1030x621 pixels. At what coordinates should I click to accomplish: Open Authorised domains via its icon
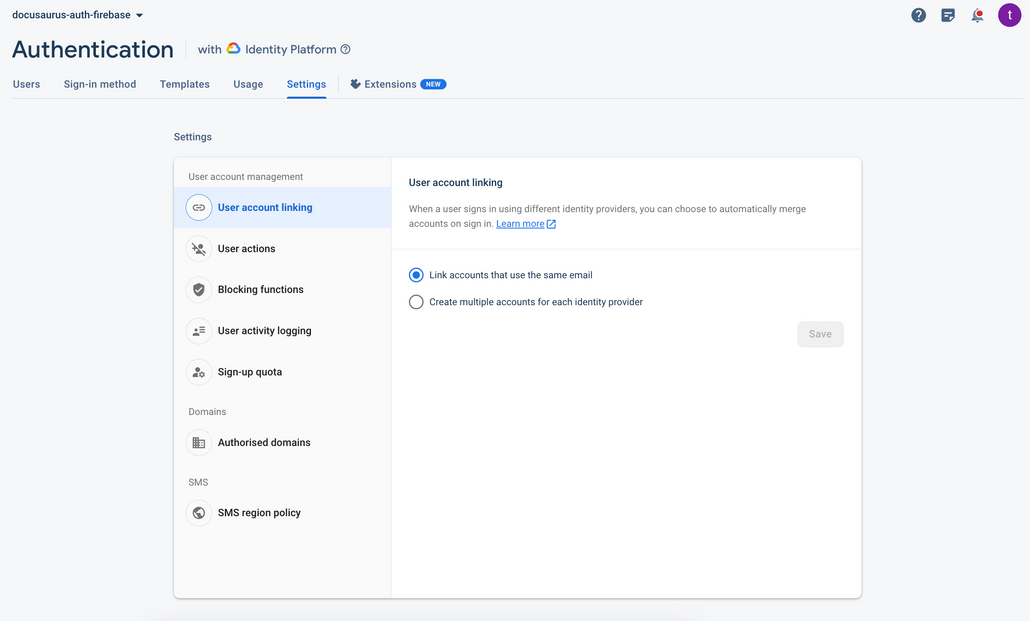pyautogui.click(x=198, y=442)
